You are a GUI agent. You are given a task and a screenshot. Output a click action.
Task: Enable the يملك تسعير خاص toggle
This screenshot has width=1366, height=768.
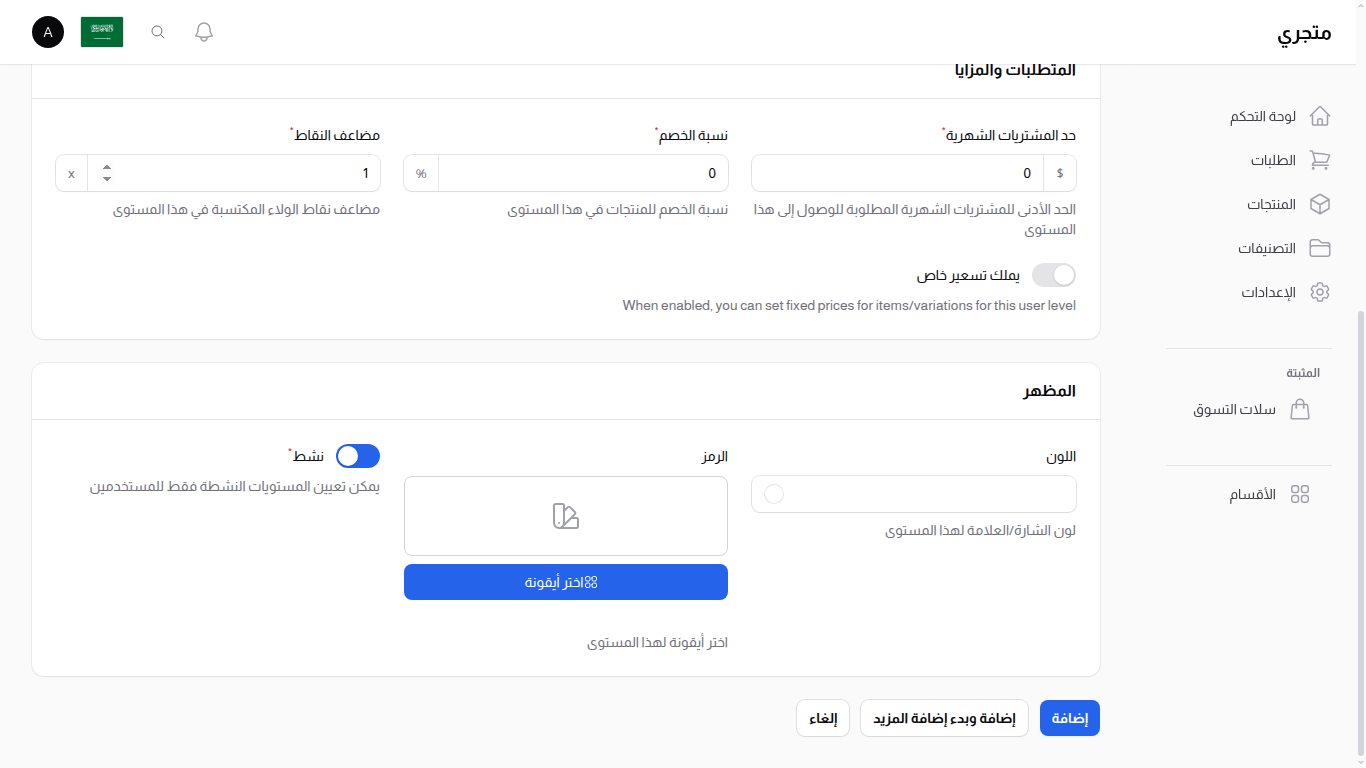tap(1053, 274)
